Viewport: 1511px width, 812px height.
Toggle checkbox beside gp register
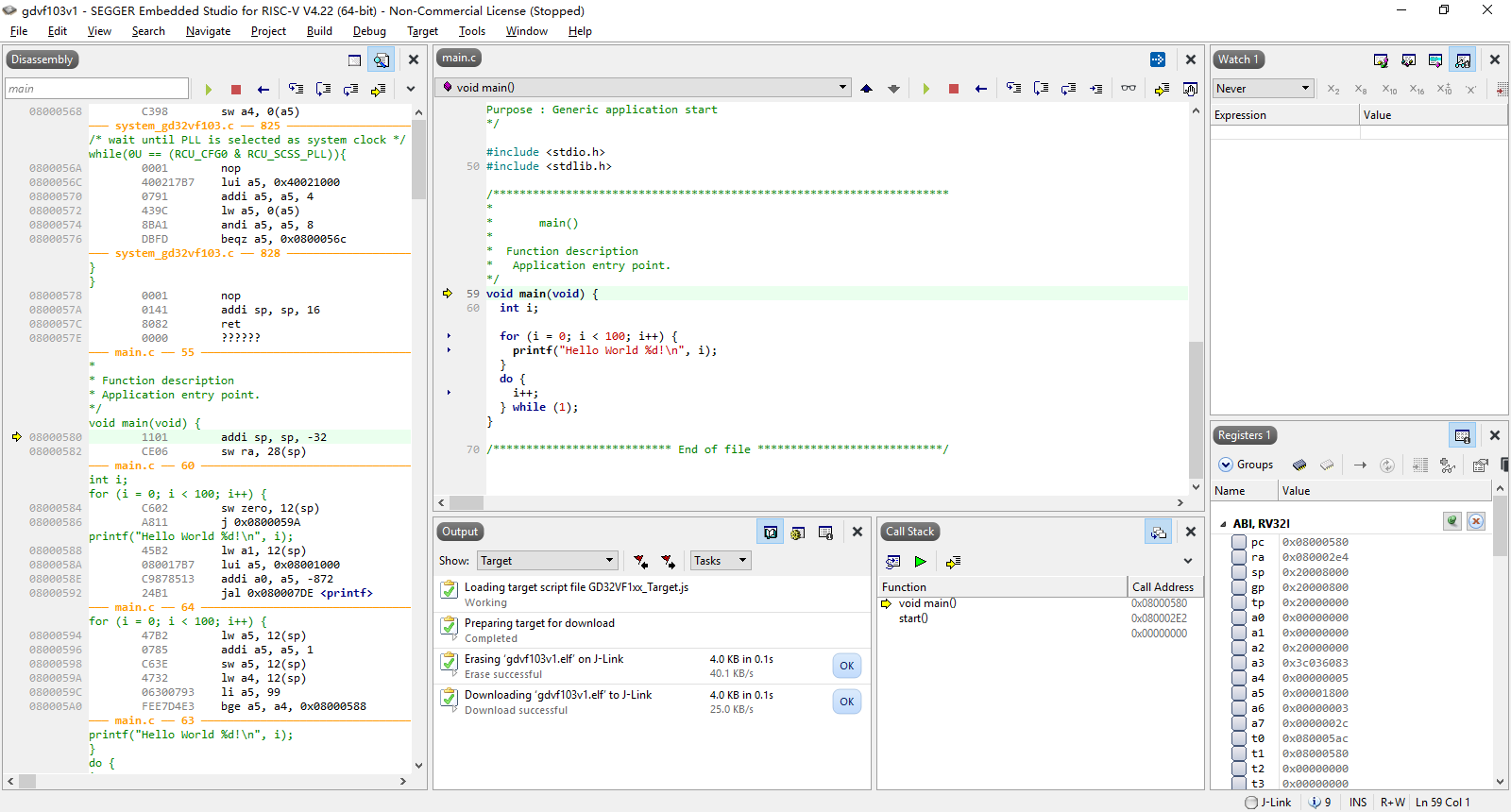point(1239,587)
